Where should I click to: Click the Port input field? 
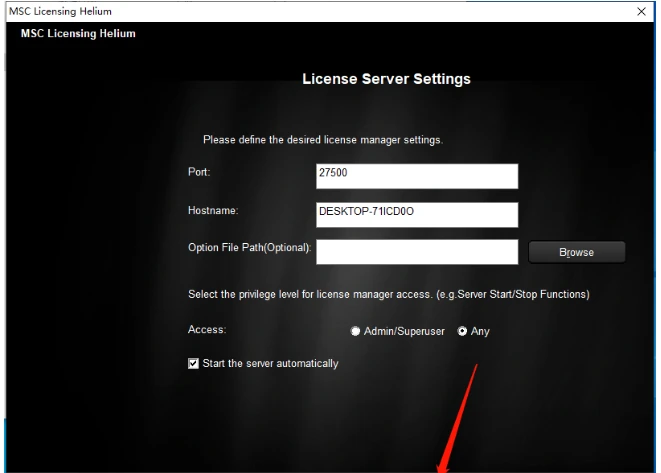417,176
